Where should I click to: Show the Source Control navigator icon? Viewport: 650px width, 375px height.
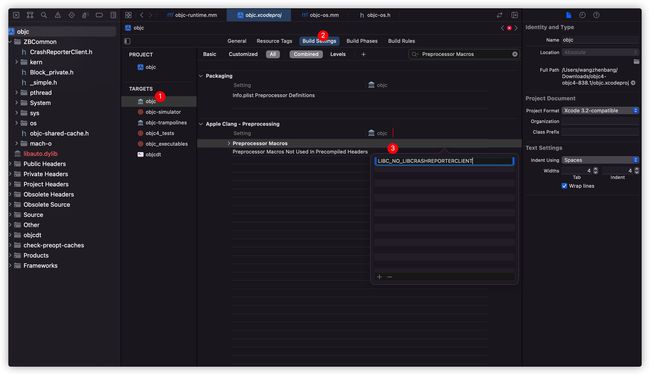pyautogui.click(x=30, y=15)
